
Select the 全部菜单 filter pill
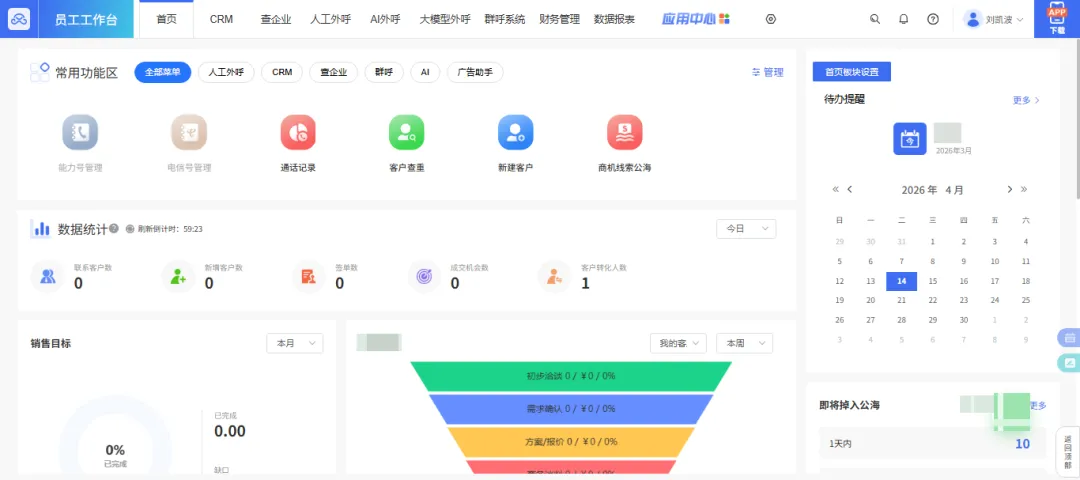pyautogui.click(x=163, y=72)
